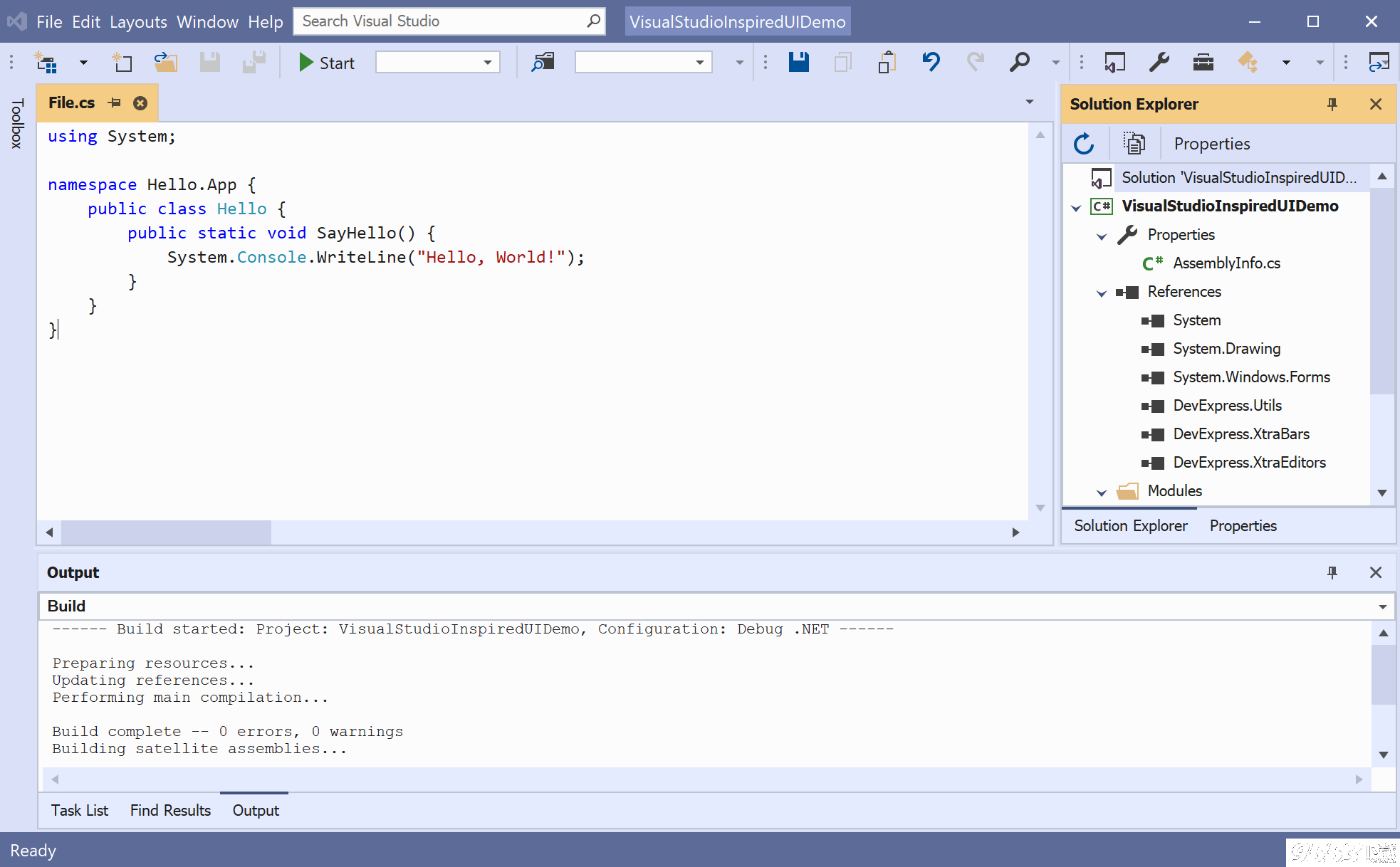Click the Add New Item icon

pos(122,63)
